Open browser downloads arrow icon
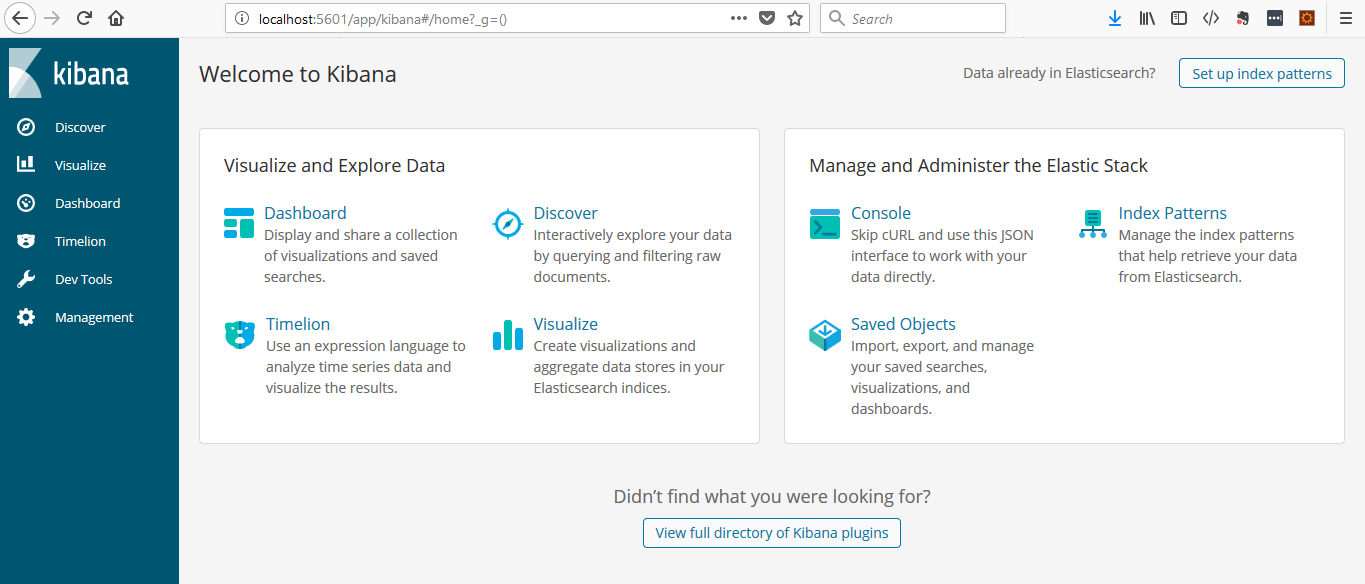Image resolution: width=1365 pixels, height=584 pixels. tap(1116, 18)
